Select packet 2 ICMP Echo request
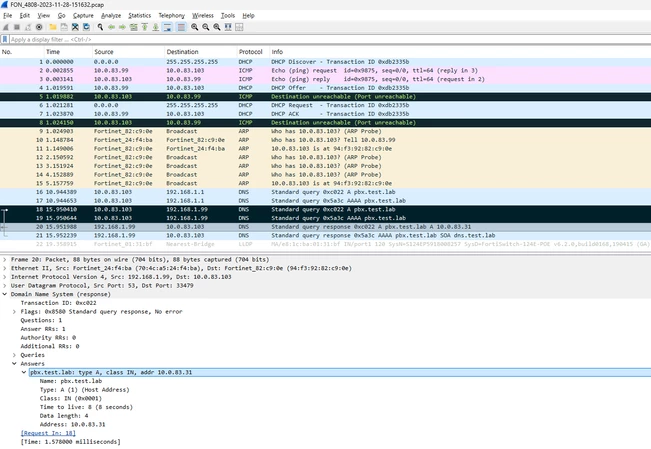 (326, 71)
